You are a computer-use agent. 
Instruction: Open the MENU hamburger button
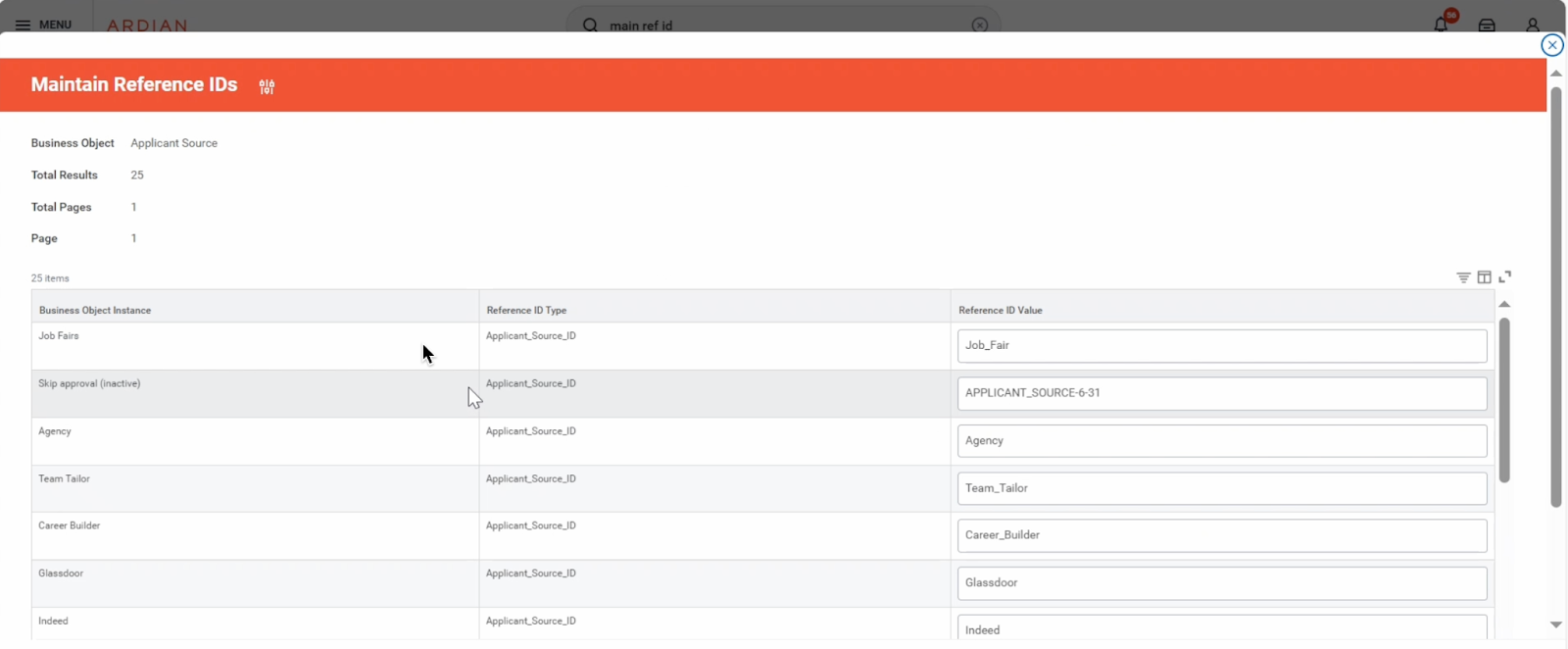coord(43,25)
